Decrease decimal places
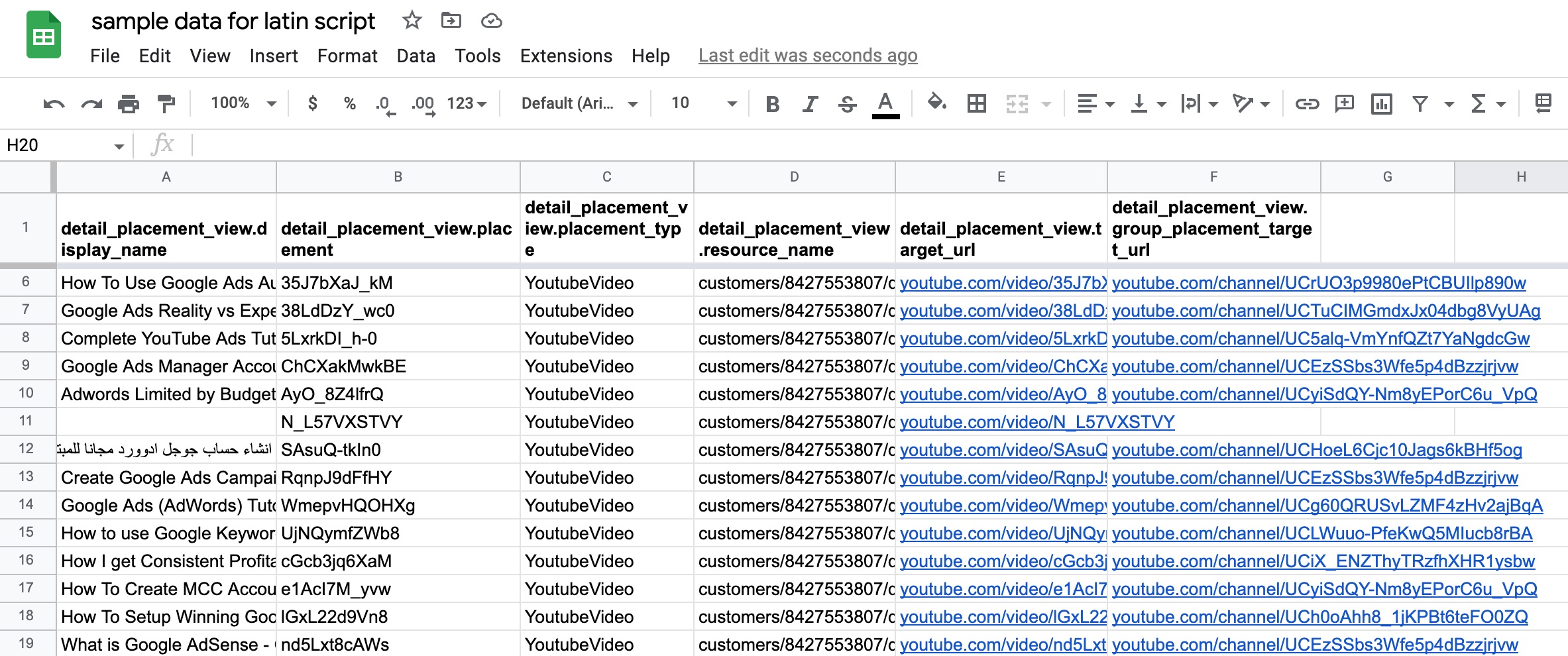Viewport: 1568px width, 656px height. click(383, 103)
